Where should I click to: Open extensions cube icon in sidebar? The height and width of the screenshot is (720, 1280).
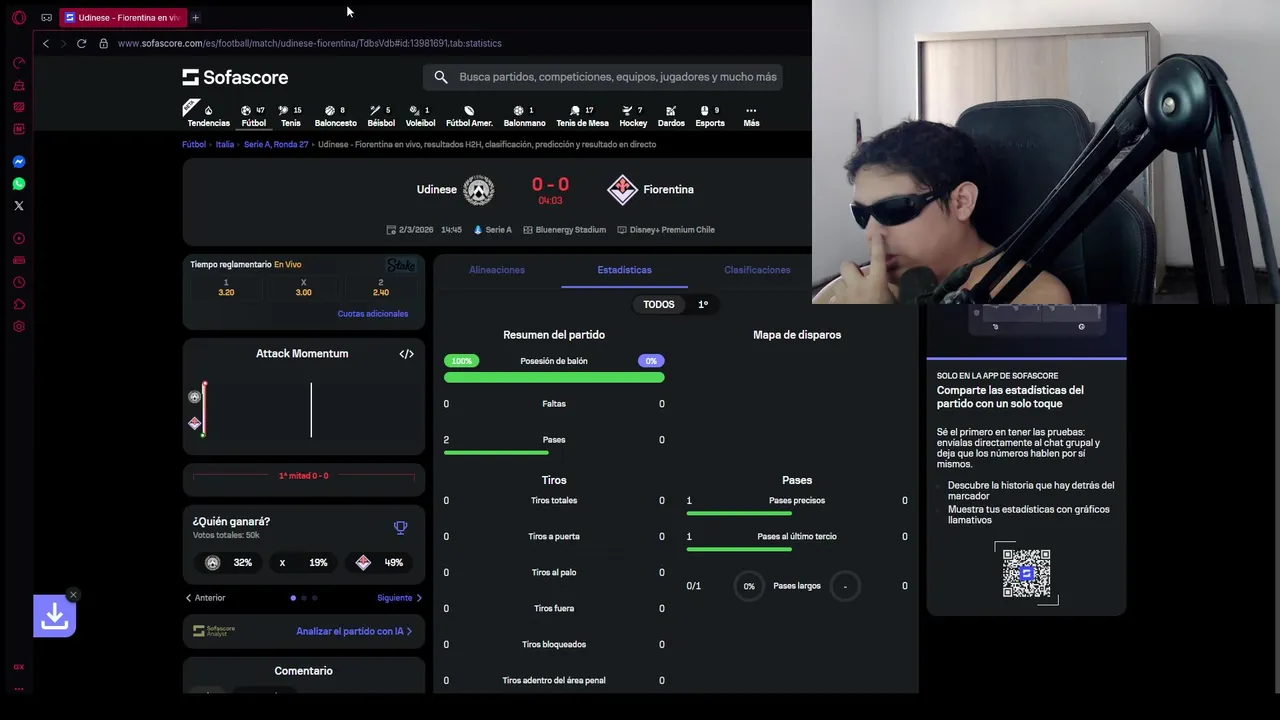(18, 305)
